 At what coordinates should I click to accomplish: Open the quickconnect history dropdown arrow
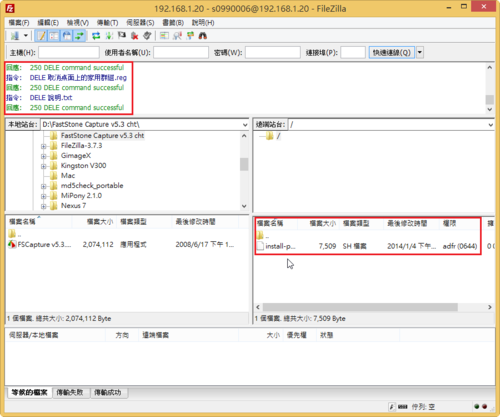420,52
